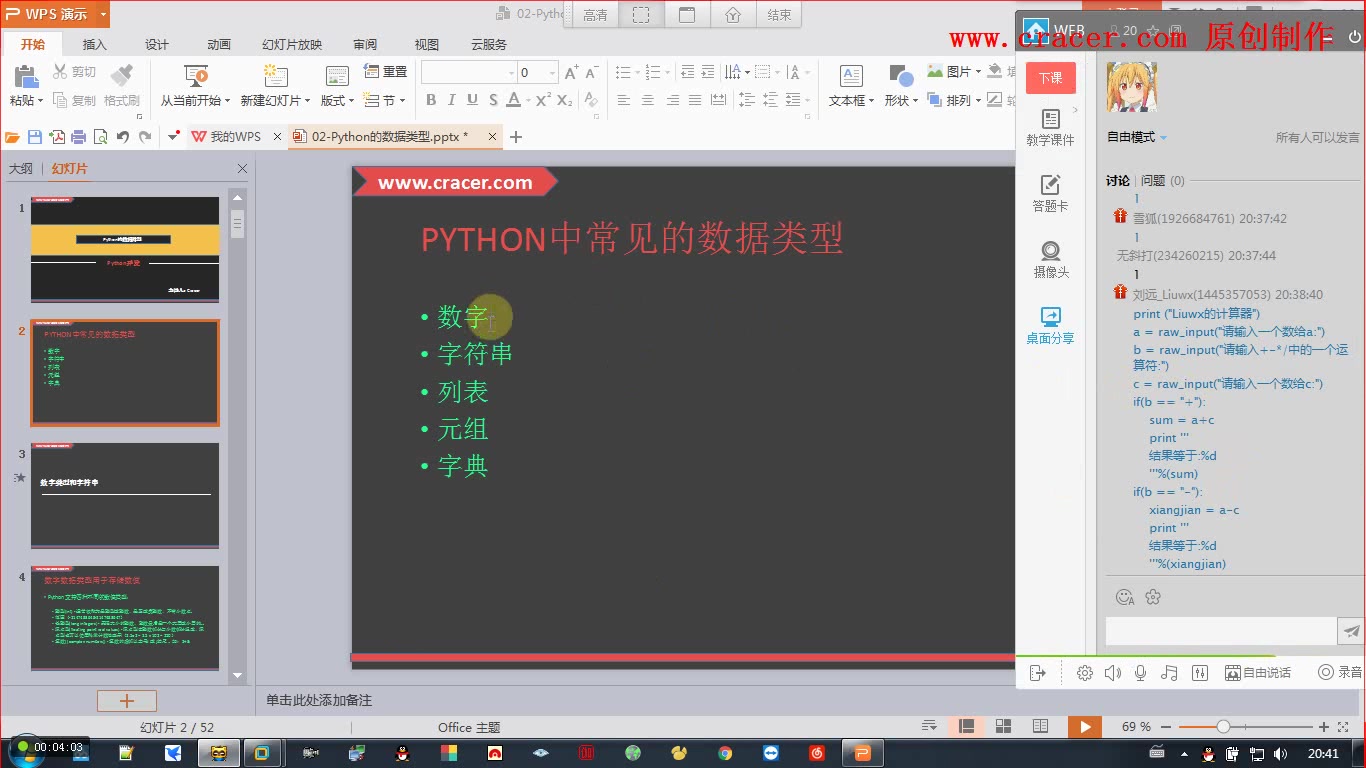
Task: Select slide 3 thumbnail
Action: pyautogui.click(x=125, y=496)
